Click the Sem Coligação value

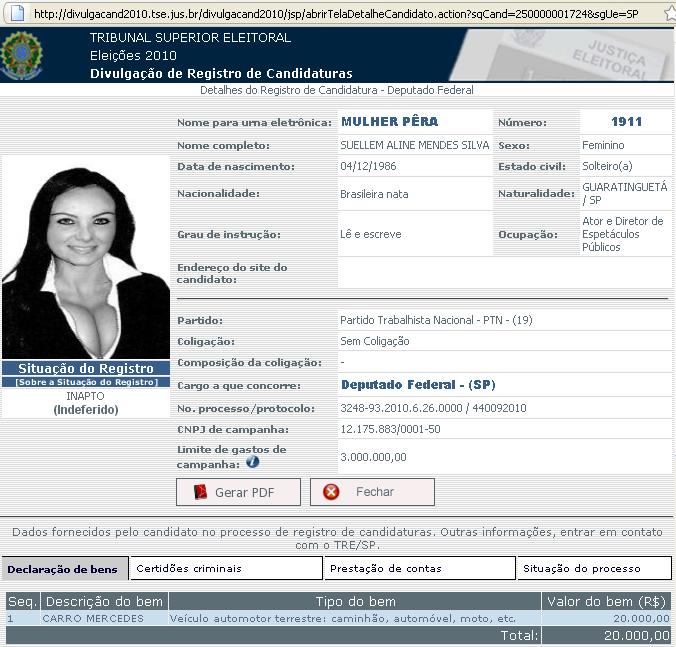[375, 341]
